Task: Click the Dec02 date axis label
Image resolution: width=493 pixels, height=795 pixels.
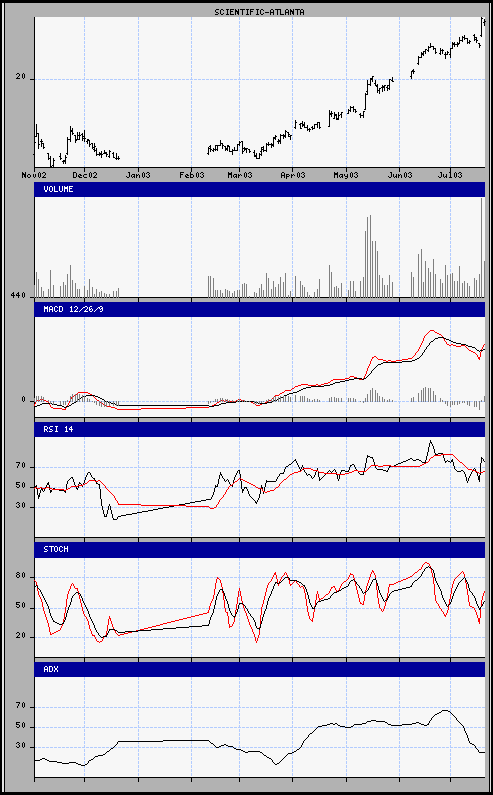Action: click(x=85, y=175)
